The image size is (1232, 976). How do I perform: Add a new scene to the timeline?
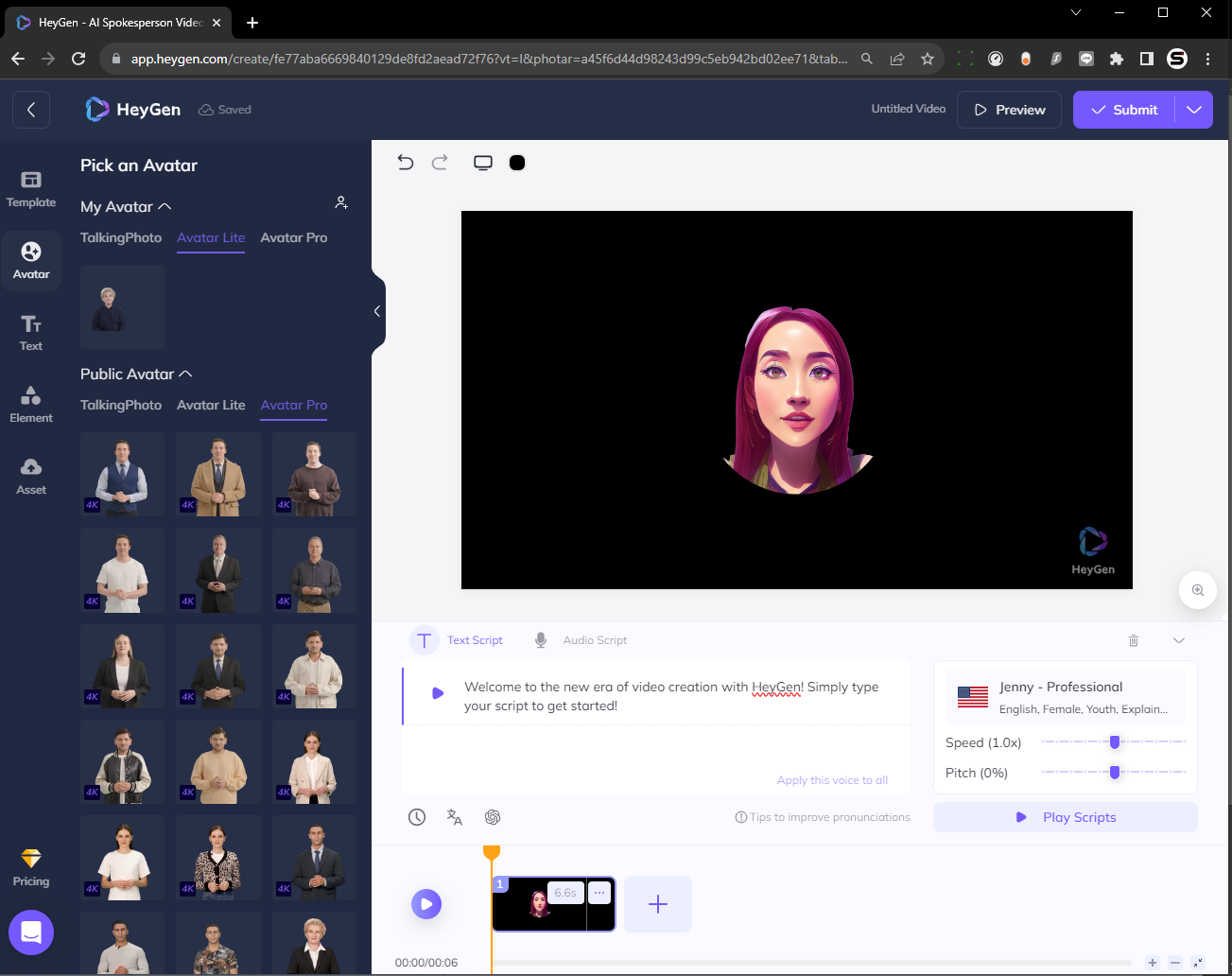(x=658, y=904)
